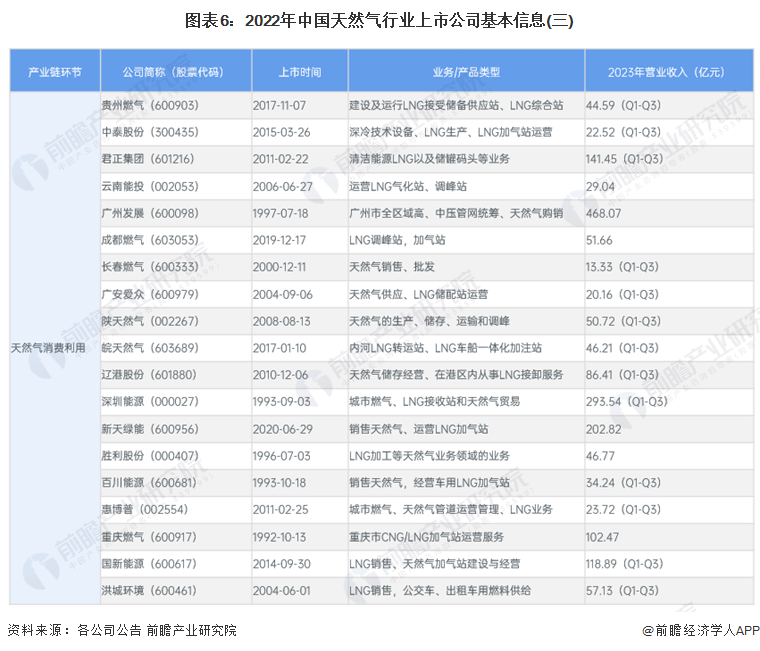Click business cell 运营LNG气化站、调峰站
The image size is (760, 651).
pos(408,186)
